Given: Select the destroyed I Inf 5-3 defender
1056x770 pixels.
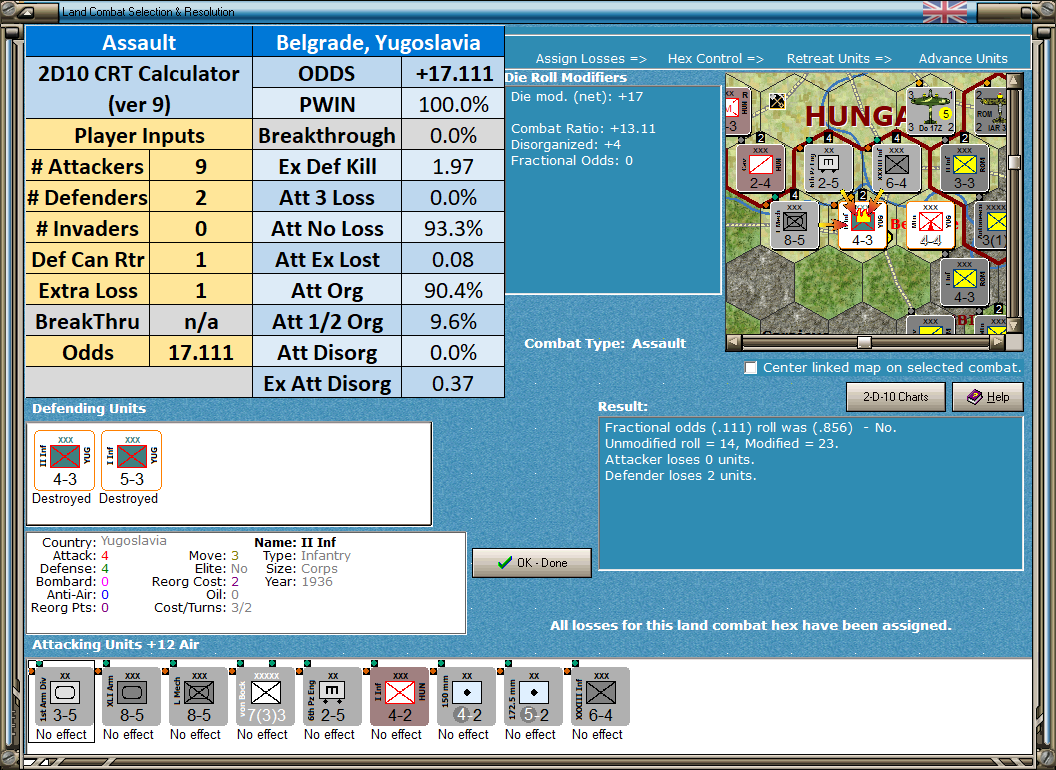Looking at the screenshot, I should 131,461.
